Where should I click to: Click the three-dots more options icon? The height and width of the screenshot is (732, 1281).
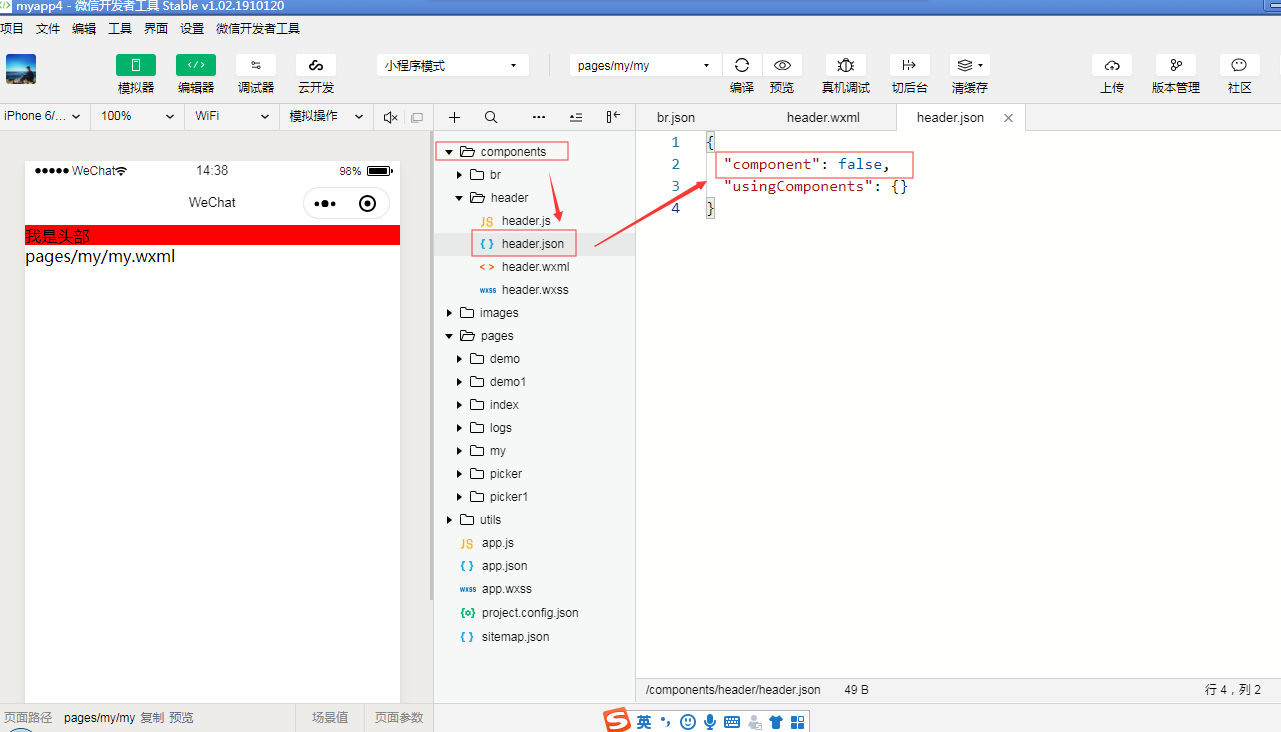tap(539, 117)
